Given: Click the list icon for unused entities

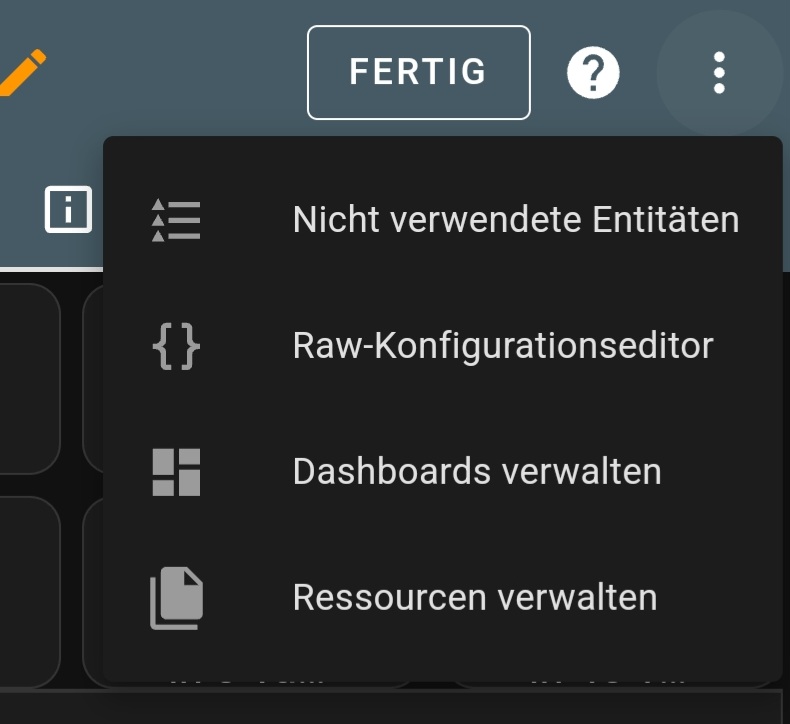Looking at the screenshot, I should pos(176,220).
